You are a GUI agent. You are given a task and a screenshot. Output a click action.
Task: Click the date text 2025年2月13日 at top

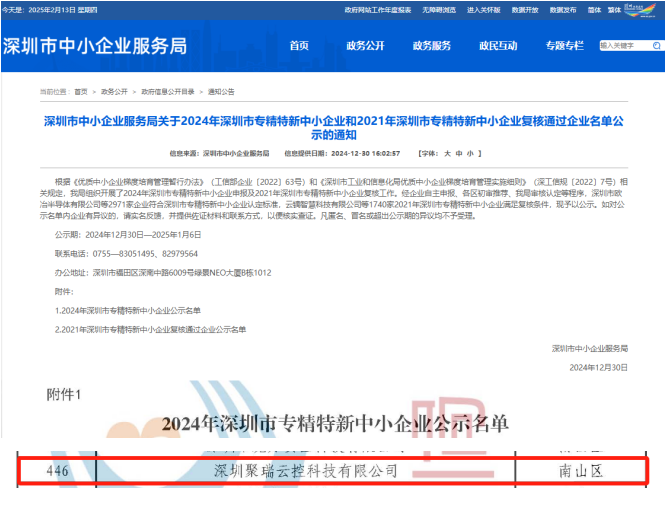[52, 10]
